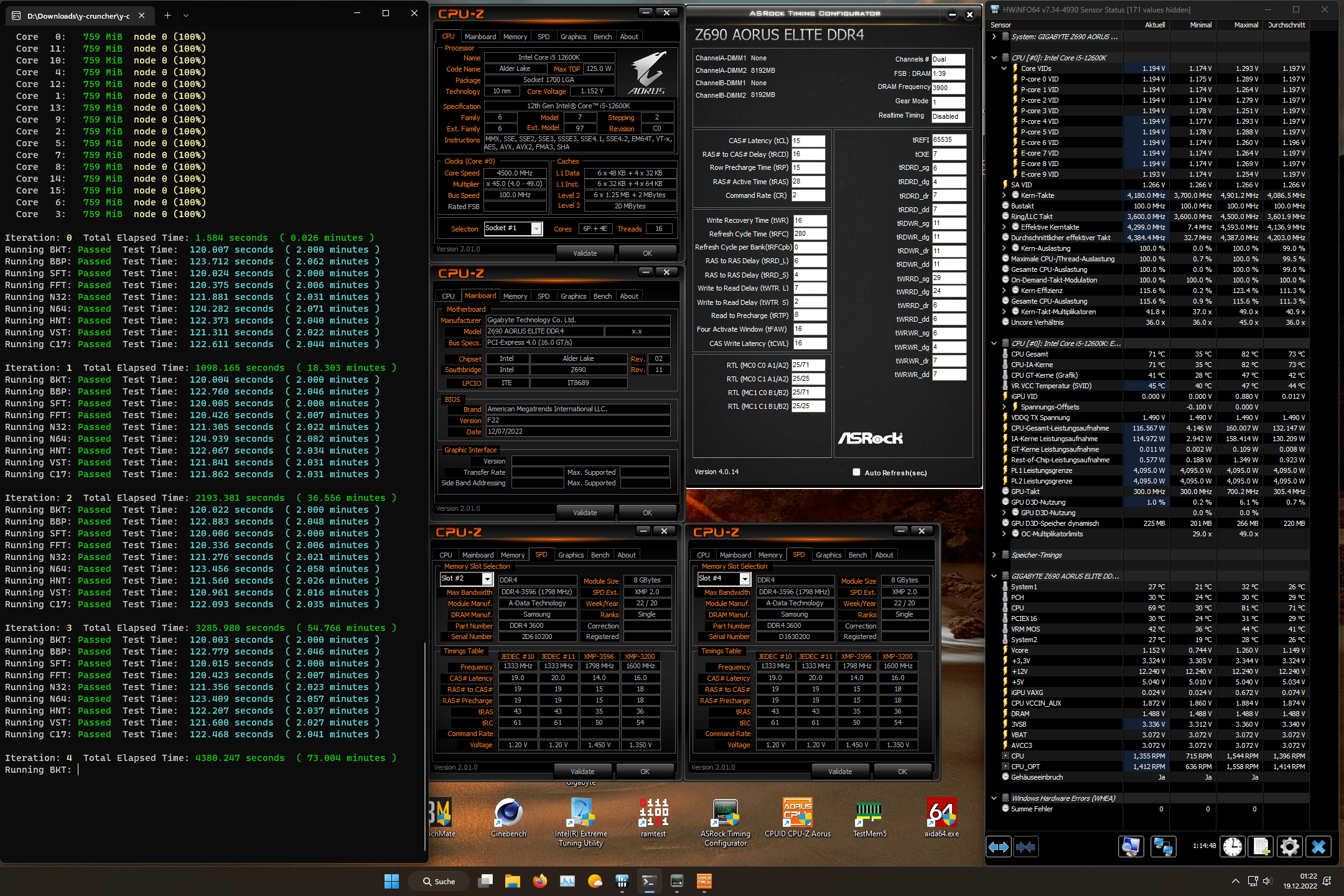Toggle Auto Refresh checkbox in ASRock Timing Configurator
This screenshot has height=896, width=1344.
tap(856, 472)
